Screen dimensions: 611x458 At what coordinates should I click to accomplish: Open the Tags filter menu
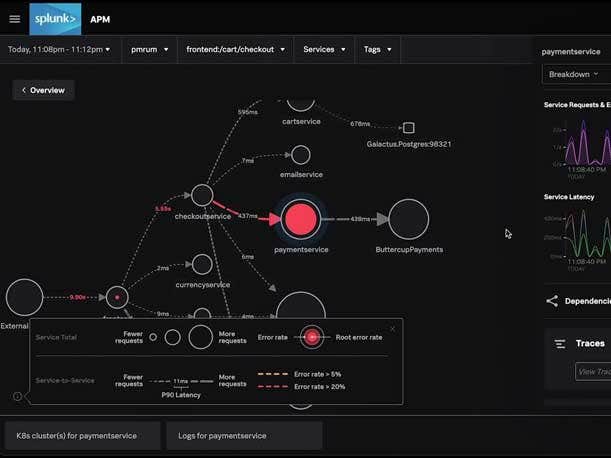pyautogui.click(x=377, y=49)
